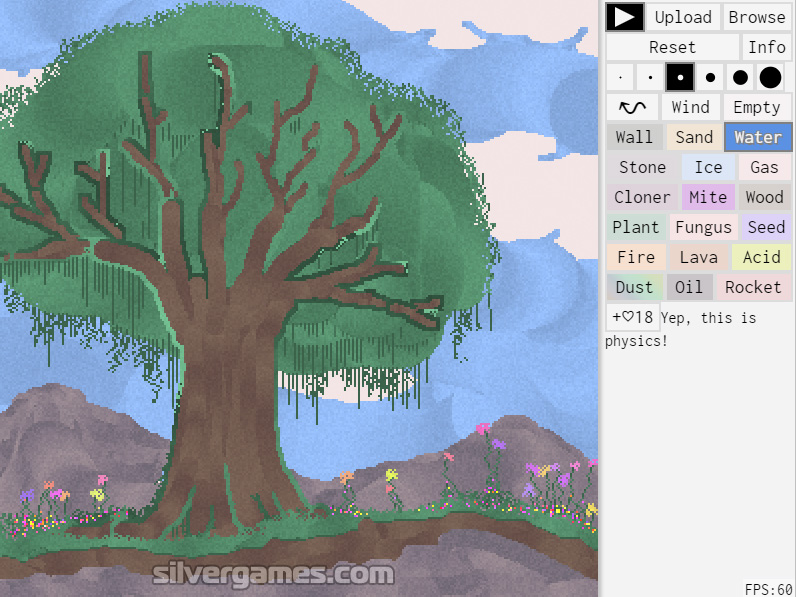Viewport: 796px width, 597px height.
Task: Choose the Empty eraser element
Action: 756,107
